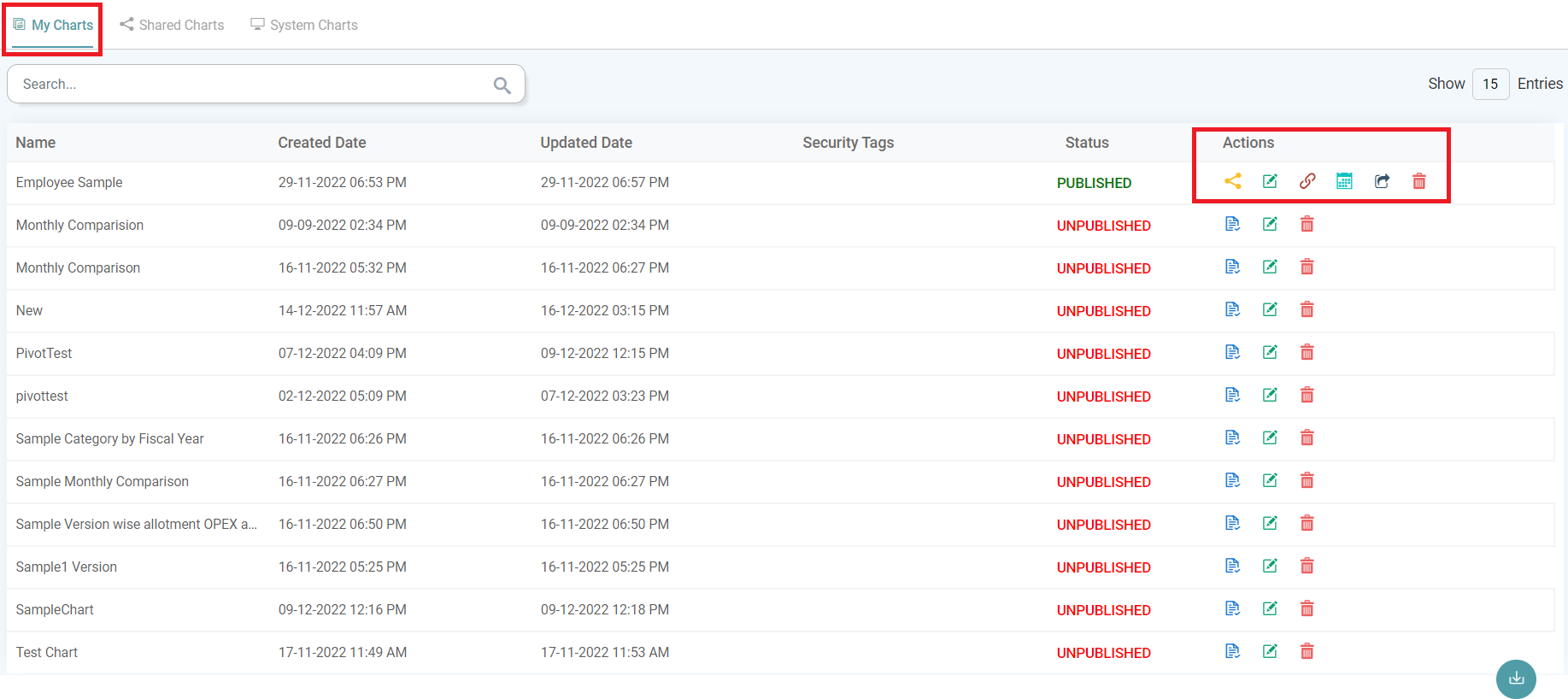Image resolution: width=1568 pixels, height=699 pixels.
Task: Click the document icon for SampleChart
Action: [x=1232, y=608]
